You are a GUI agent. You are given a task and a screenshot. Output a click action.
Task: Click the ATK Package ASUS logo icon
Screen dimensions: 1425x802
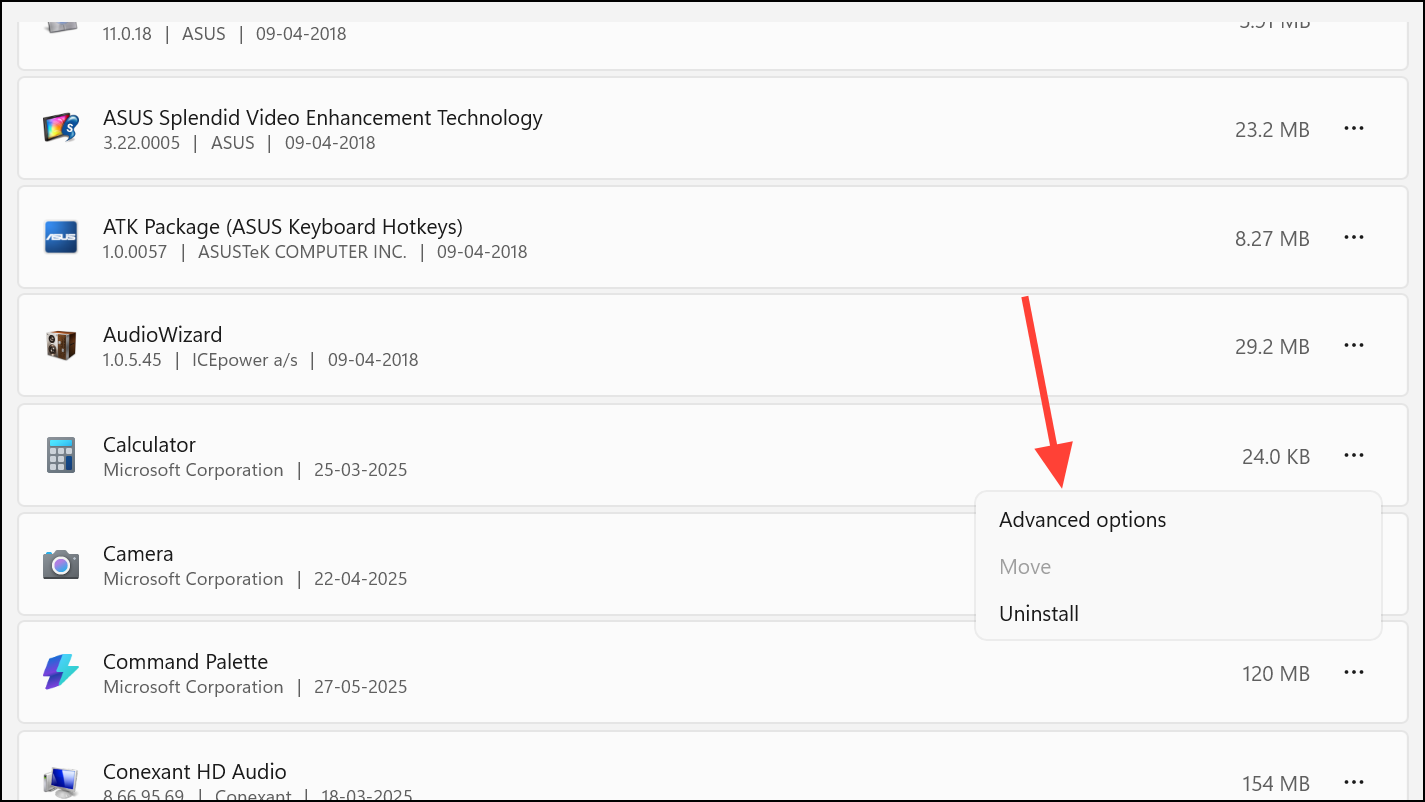pos(60,237)
